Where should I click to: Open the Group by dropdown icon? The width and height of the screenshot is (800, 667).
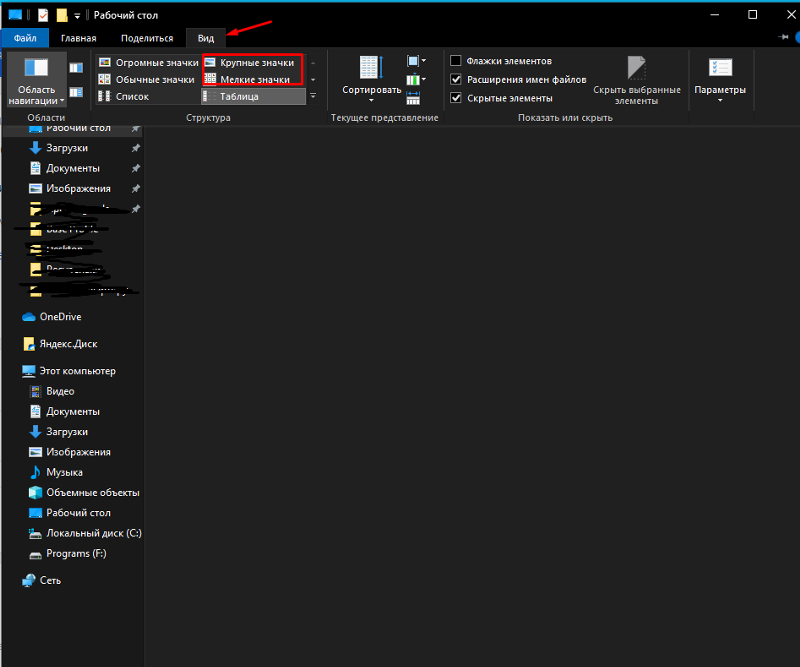(416, 61)
